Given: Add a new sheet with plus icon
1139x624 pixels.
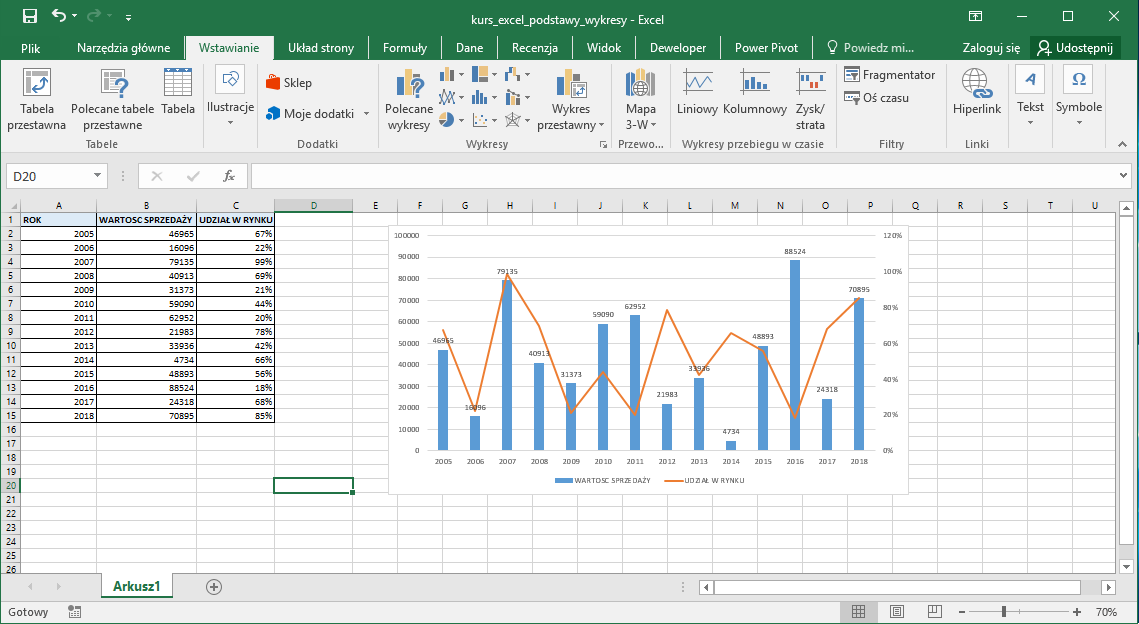Looking at the screenshot, I should click(x=214, y=587).
